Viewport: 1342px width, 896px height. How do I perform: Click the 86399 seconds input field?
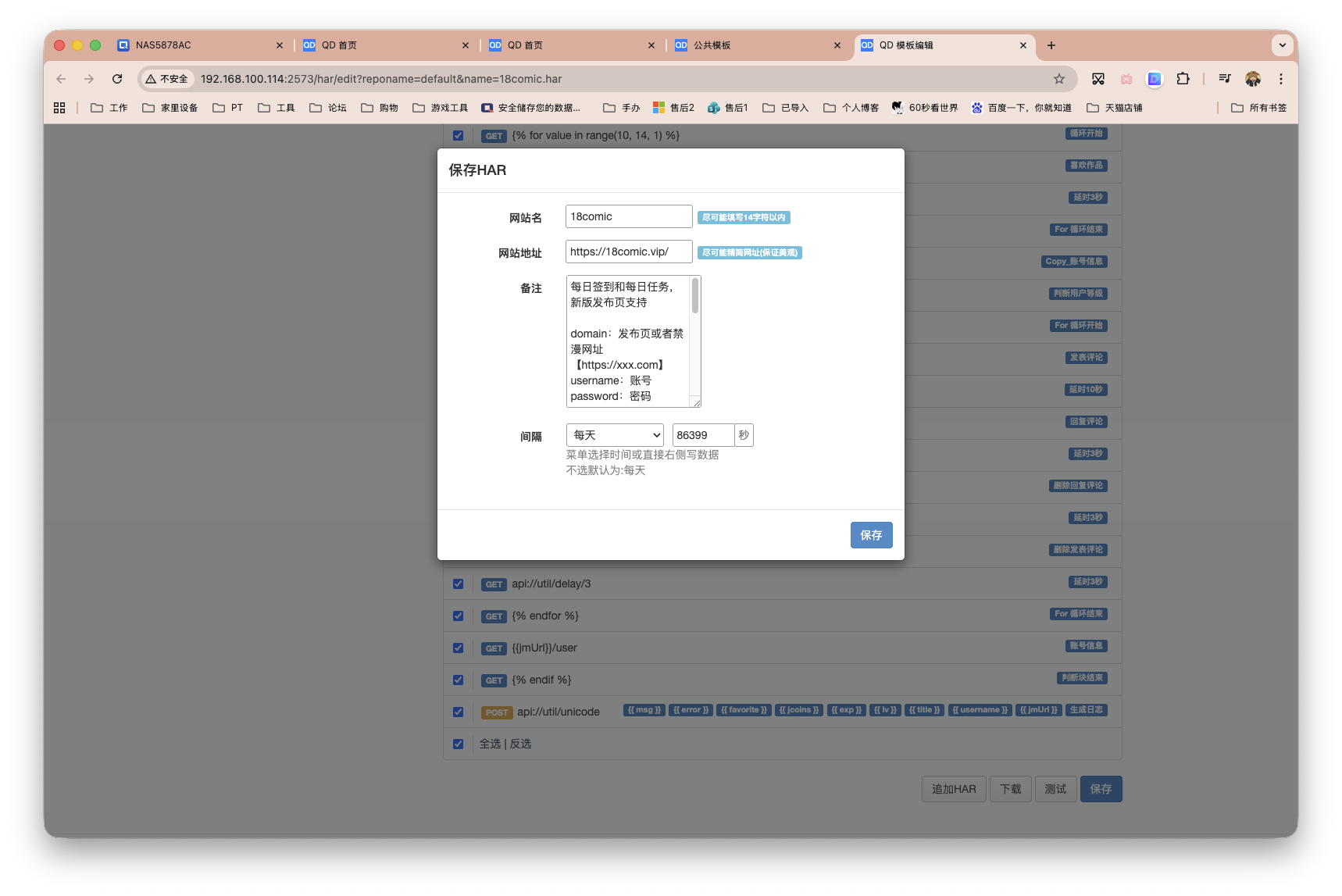(702, 435)
